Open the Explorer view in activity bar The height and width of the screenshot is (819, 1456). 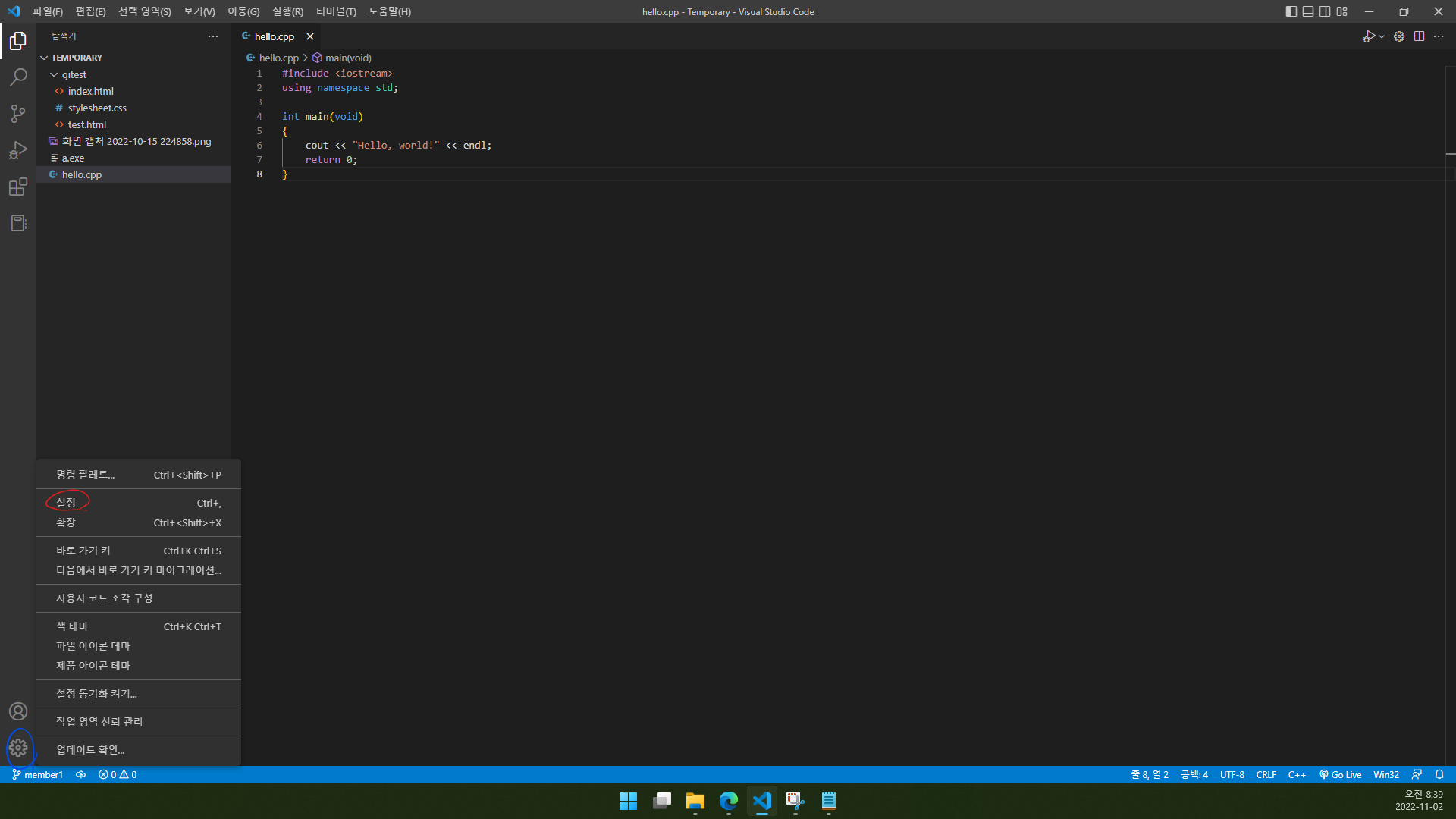tap(18, 41)
